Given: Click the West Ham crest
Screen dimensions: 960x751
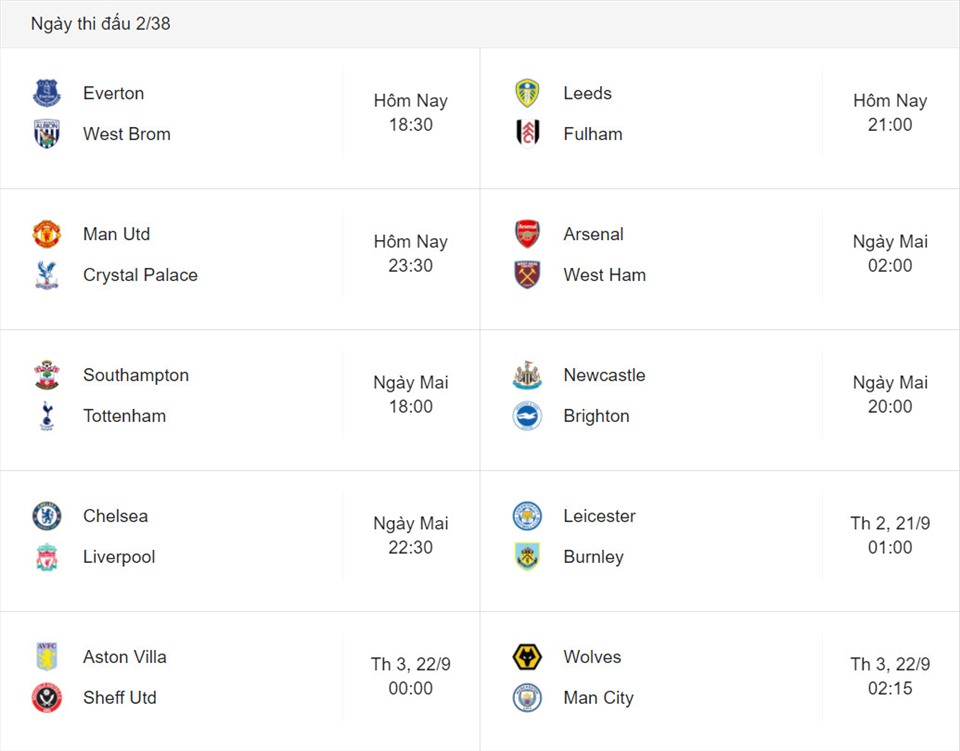Looking at the screenshot, I should pos(527,275).
